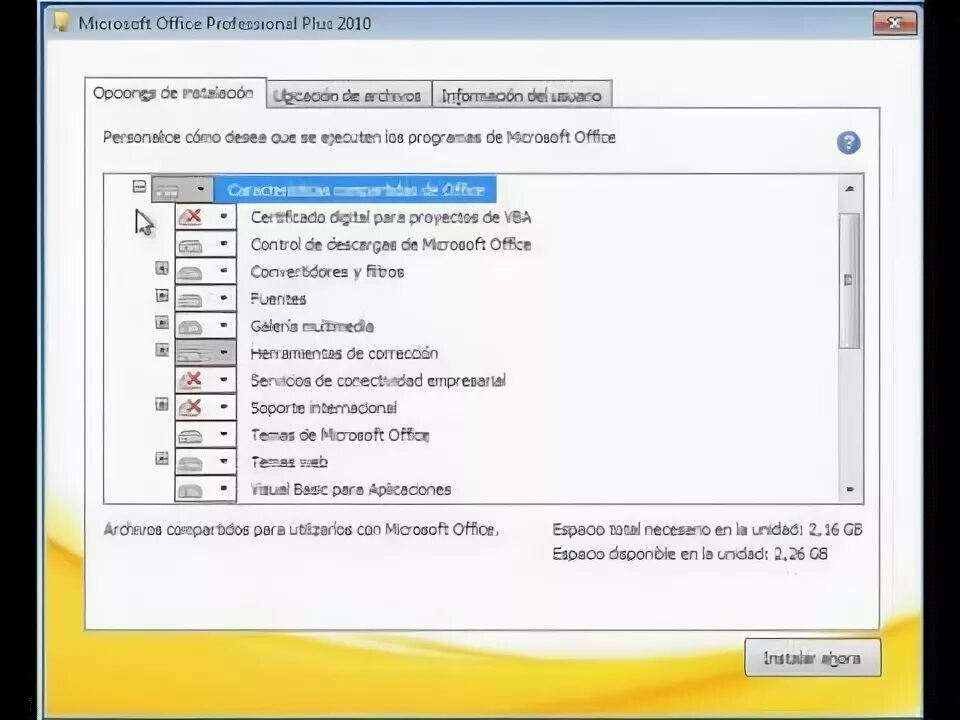Open install state dropdown for Soporte internacional

click(x=206, y=407)
